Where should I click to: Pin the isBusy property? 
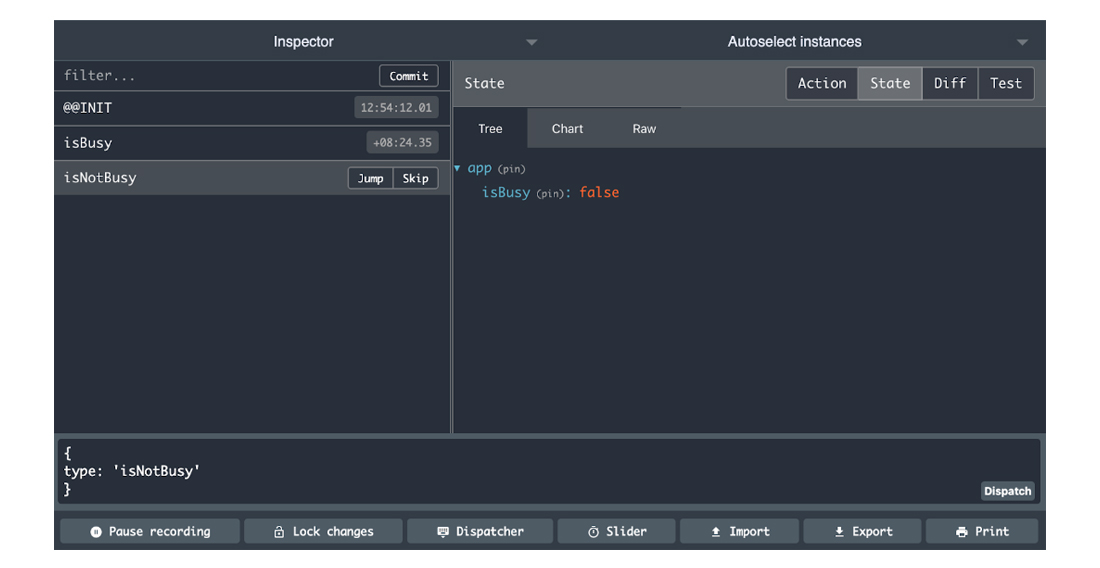point(551,194)
